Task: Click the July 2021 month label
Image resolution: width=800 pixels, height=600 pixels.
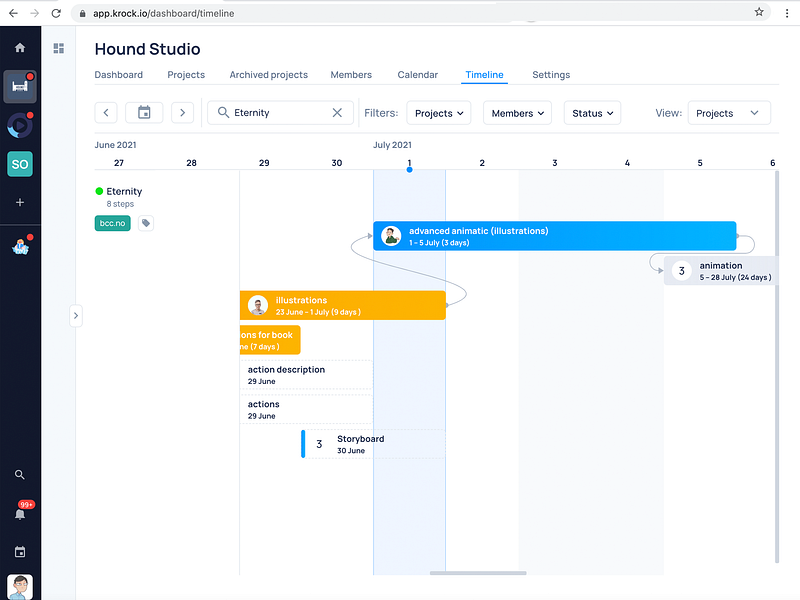Action: pos(392,145)
